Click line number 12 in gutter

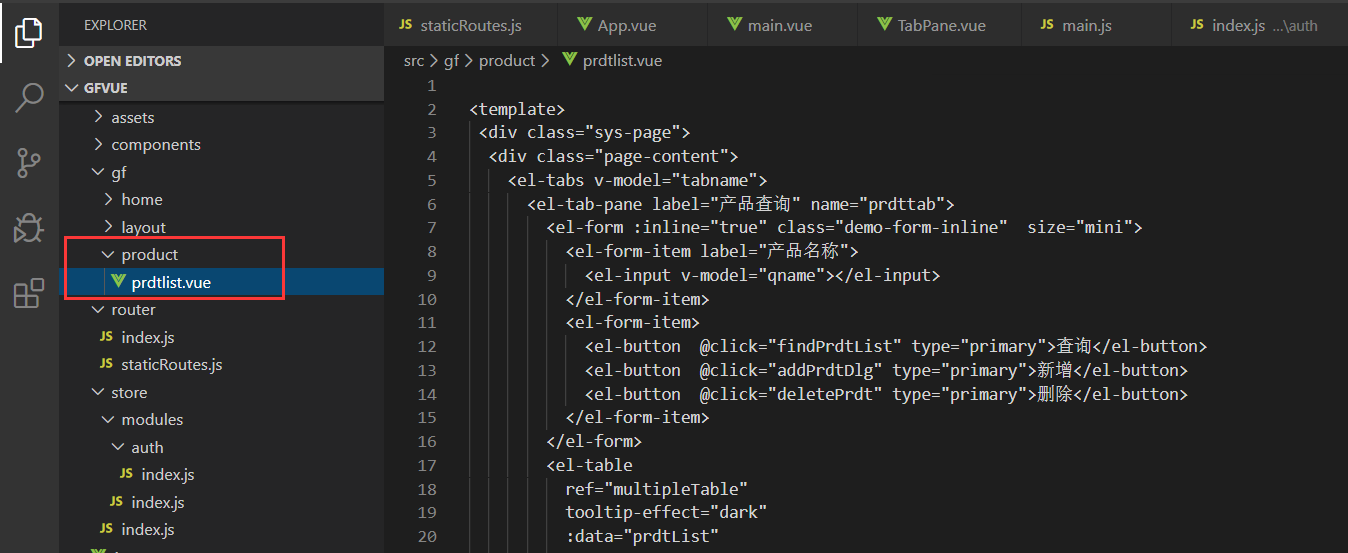tap(428, 346)
